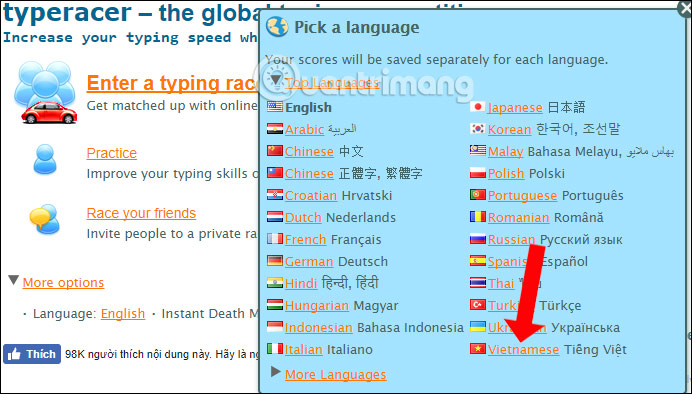692x394 pixels.
Task: Choose the Dutch language link
Action: pos(303,218)
